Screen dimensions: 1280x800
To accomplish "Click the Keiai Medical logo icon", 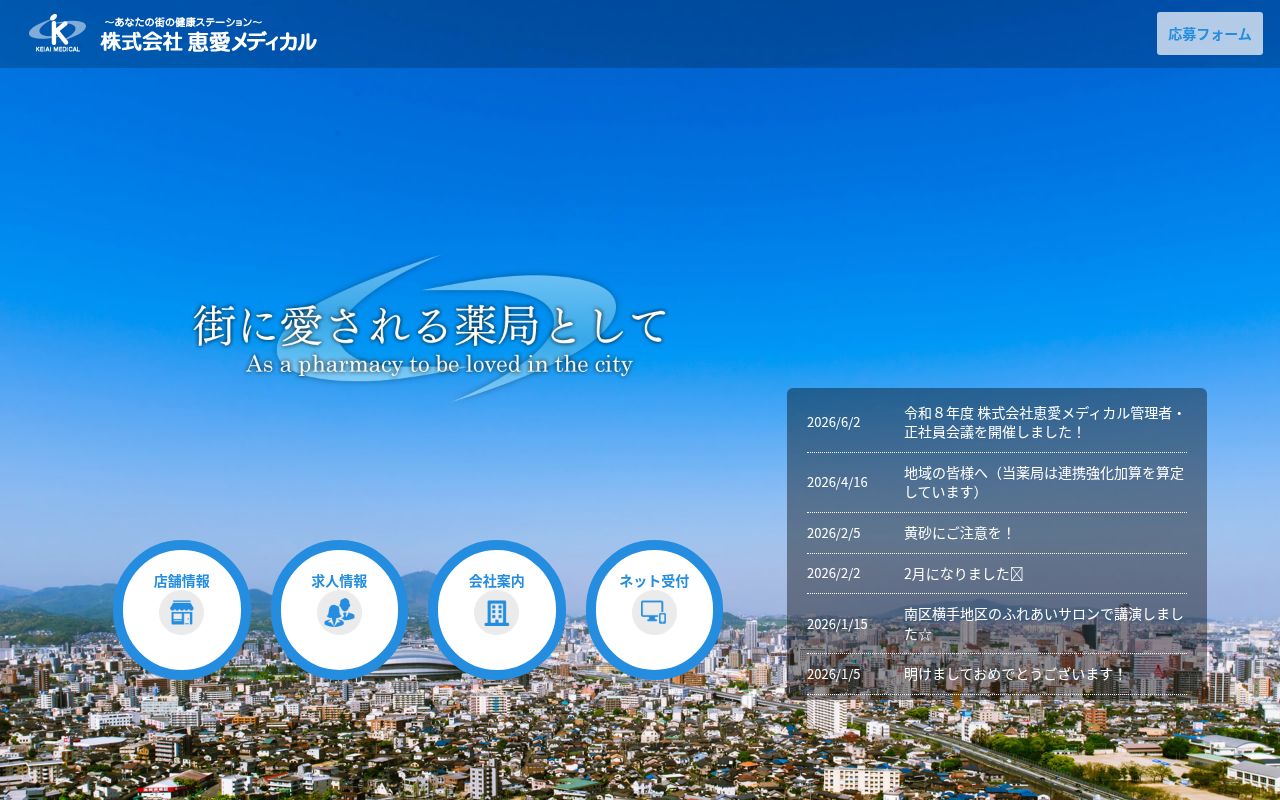I will coord(57,33).
